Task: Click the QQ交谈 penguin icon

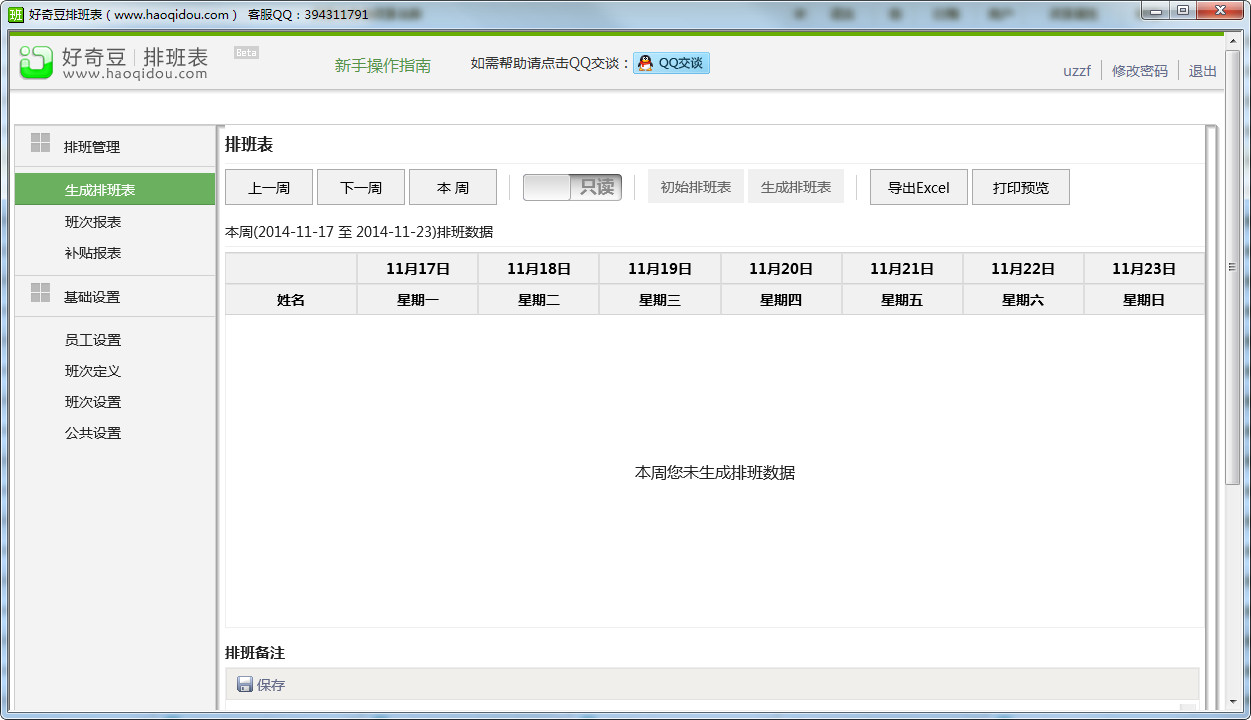Action: coord(643,62)
